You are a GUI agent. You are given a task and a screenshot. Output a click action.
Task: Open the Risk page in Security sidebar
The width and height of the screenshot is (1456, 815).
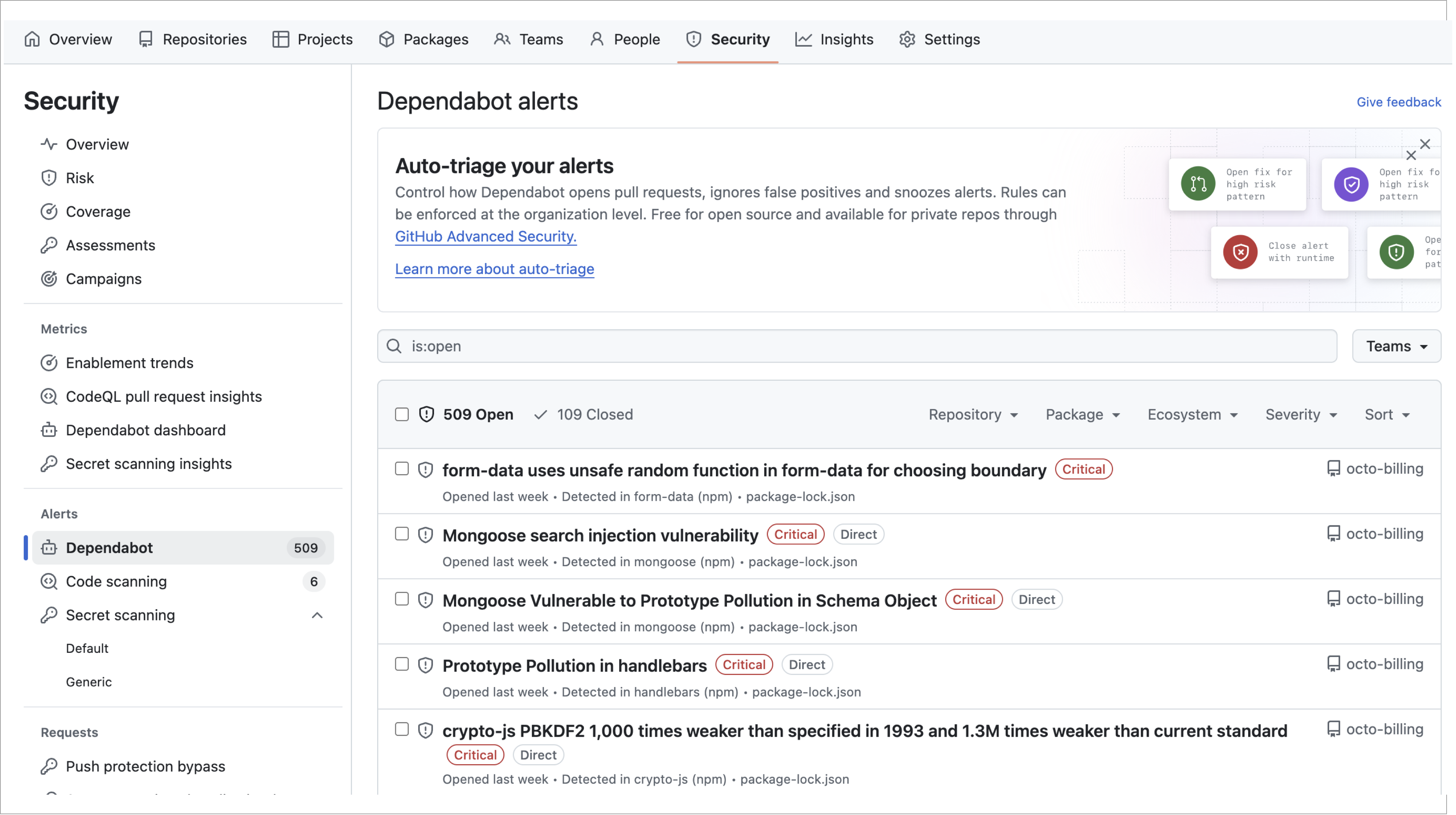pyautogui.click(x=80, y=177)
